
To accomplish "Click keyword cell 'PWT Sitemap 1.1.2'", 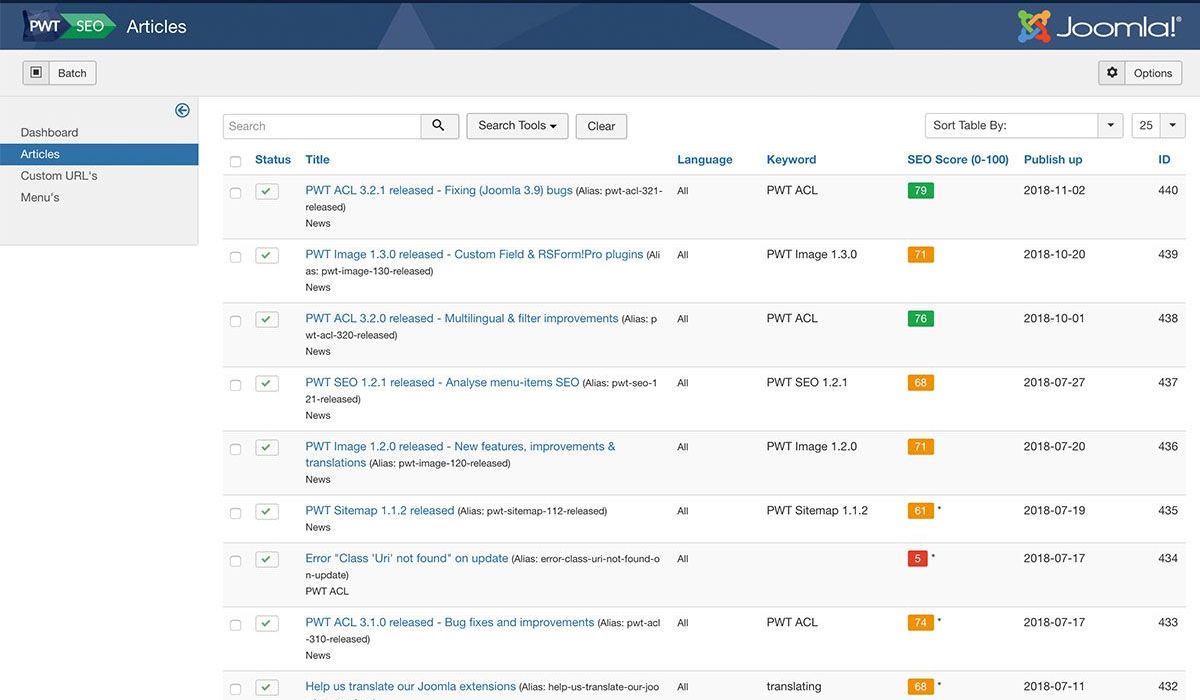I will pos(817,510).
